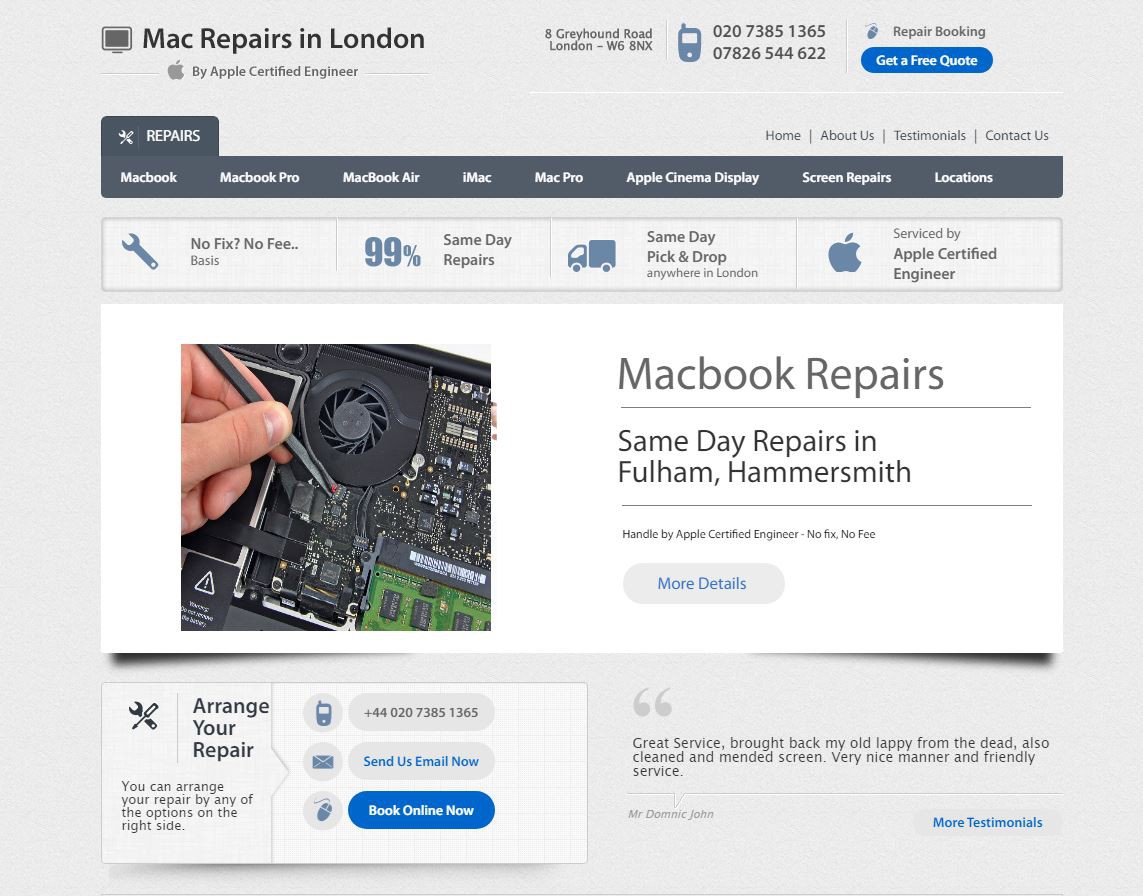Click the Repair Booking label
The height and width of the screenshot is (896, 1143).
coord(939,31)
